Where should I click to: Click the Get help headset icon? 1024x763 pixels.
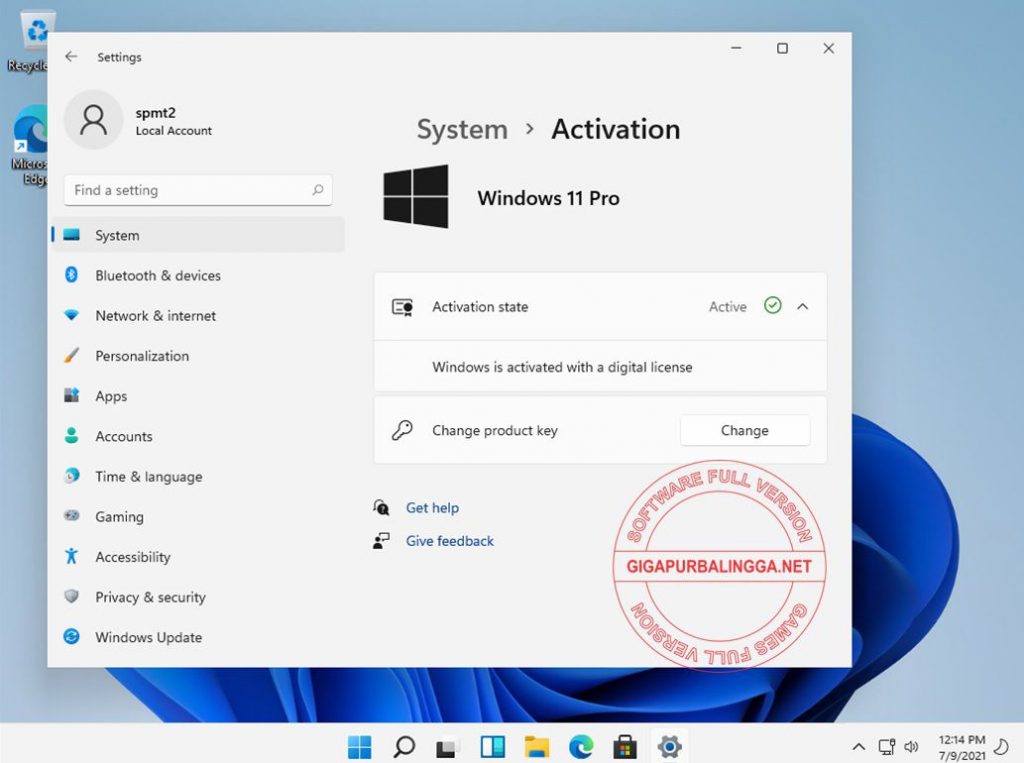(381, 508)
